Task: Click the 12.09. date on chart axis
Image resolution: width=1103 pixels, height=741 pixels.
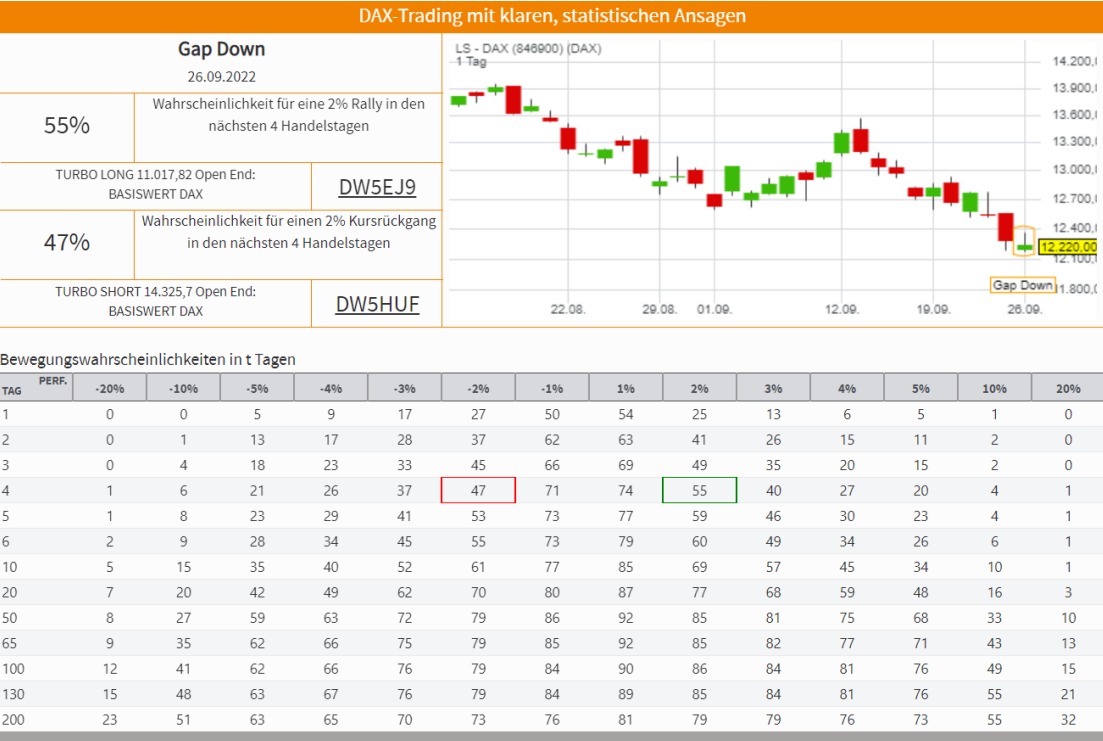Action: [842, 309]
